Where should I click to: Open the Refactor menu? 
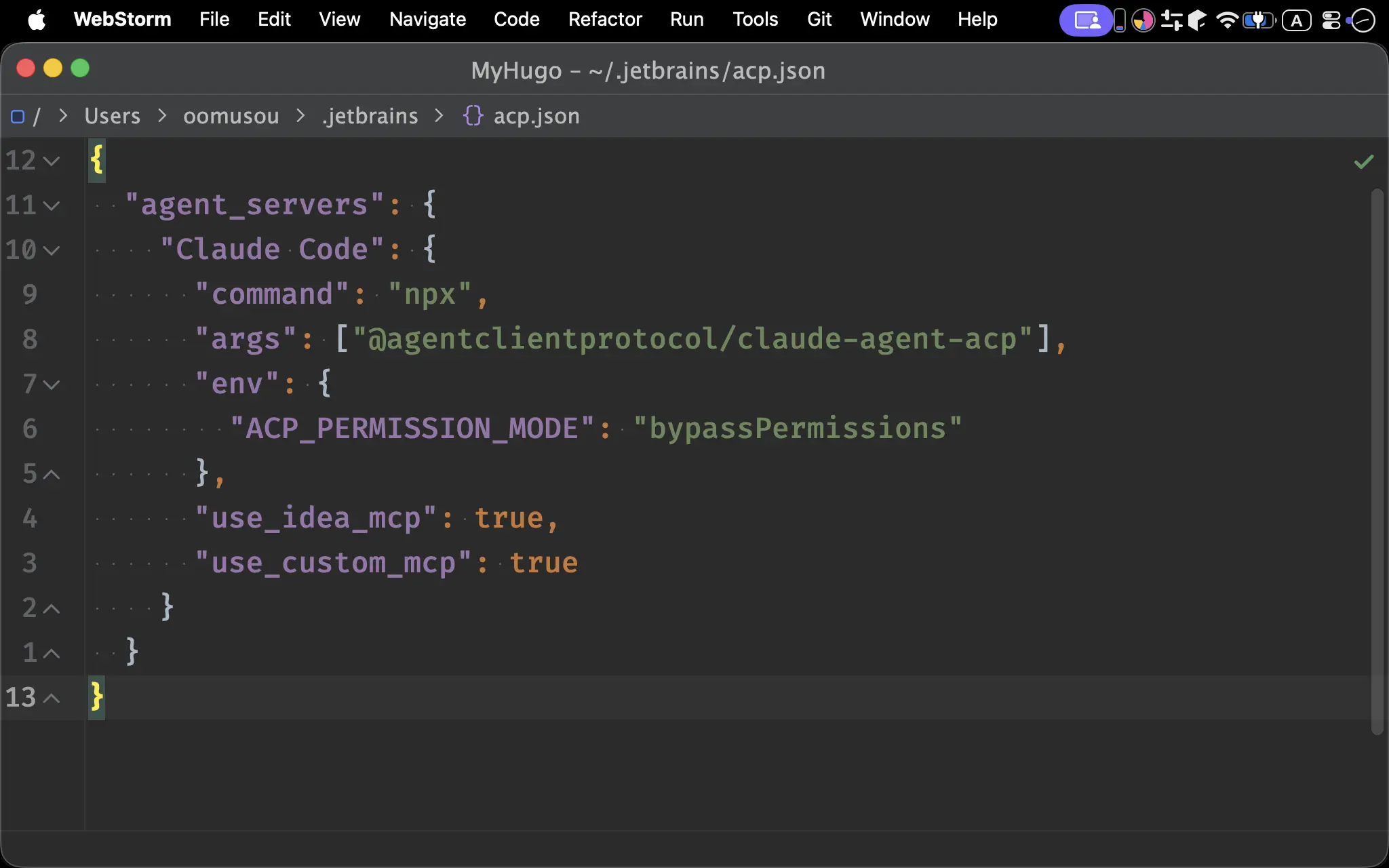point(605,19)
